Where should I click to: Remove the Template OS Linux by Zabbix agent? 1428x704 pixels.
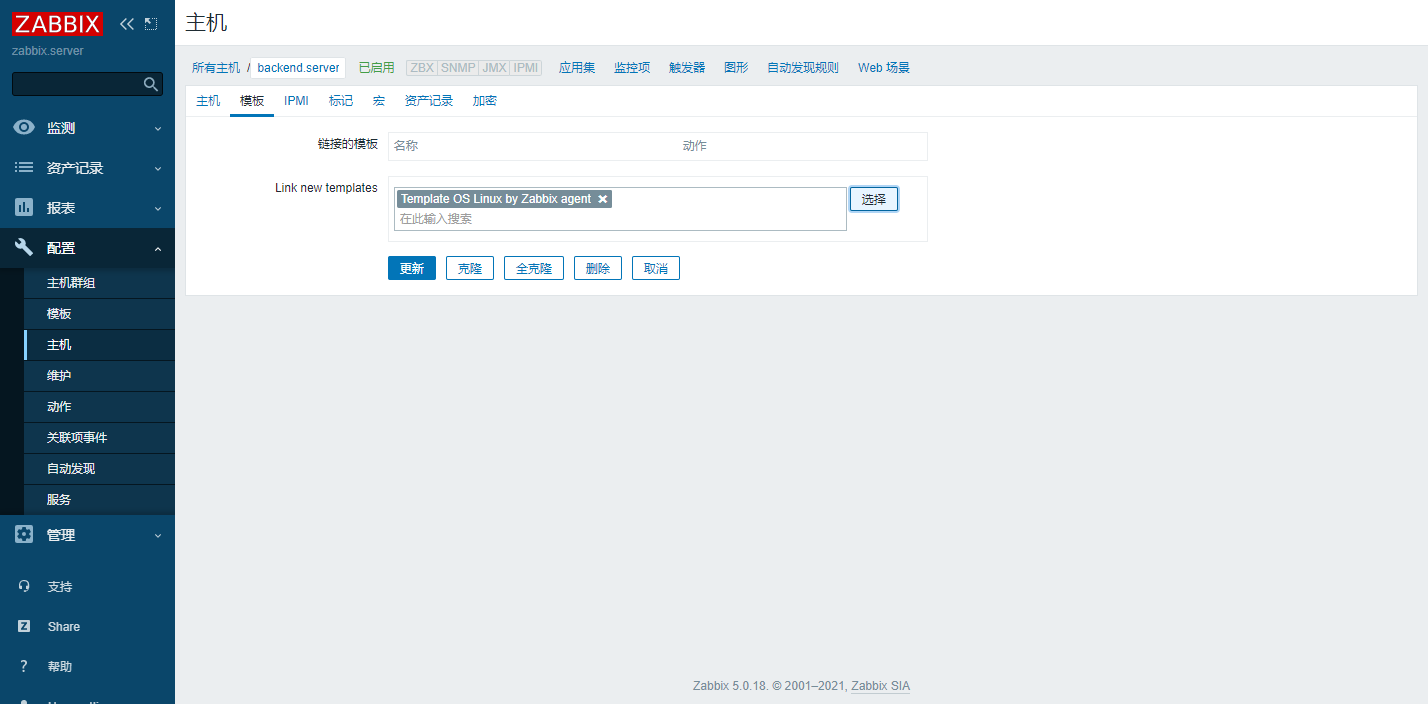(603, 198)
